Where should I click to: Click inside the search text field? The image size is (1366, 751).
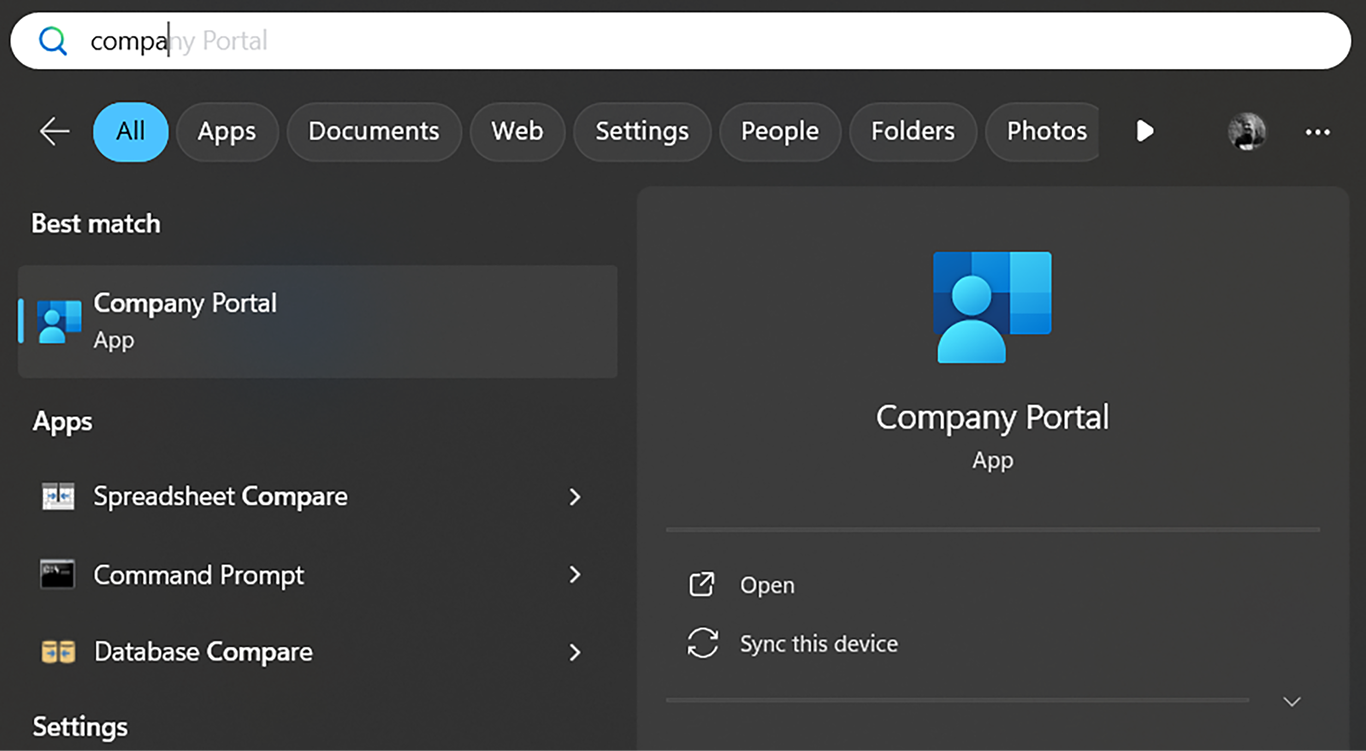tap(700, 41)
